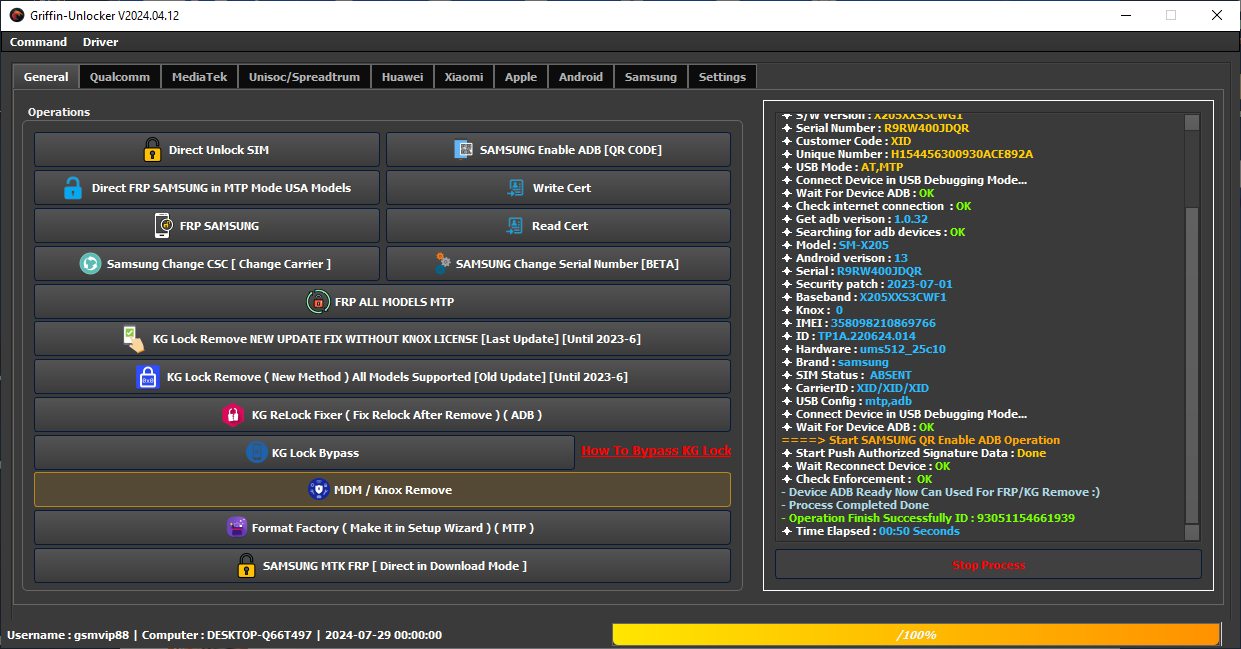1241x649 pixels.
Task: Click the shield icon on MDM / Knox Remove
Action: 317,490
